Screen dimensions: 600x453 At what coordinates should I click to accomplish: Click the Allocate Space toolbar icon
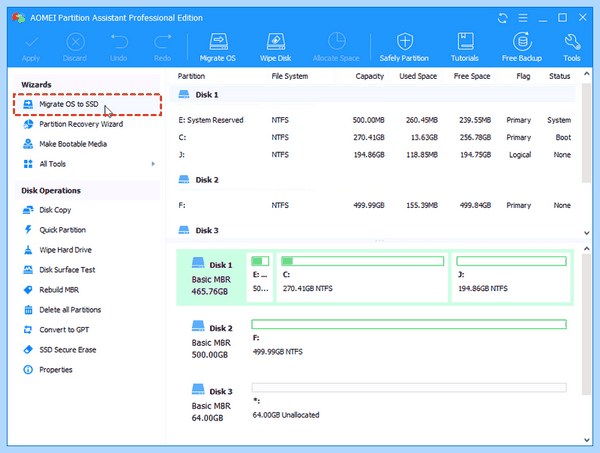point(336,42)
